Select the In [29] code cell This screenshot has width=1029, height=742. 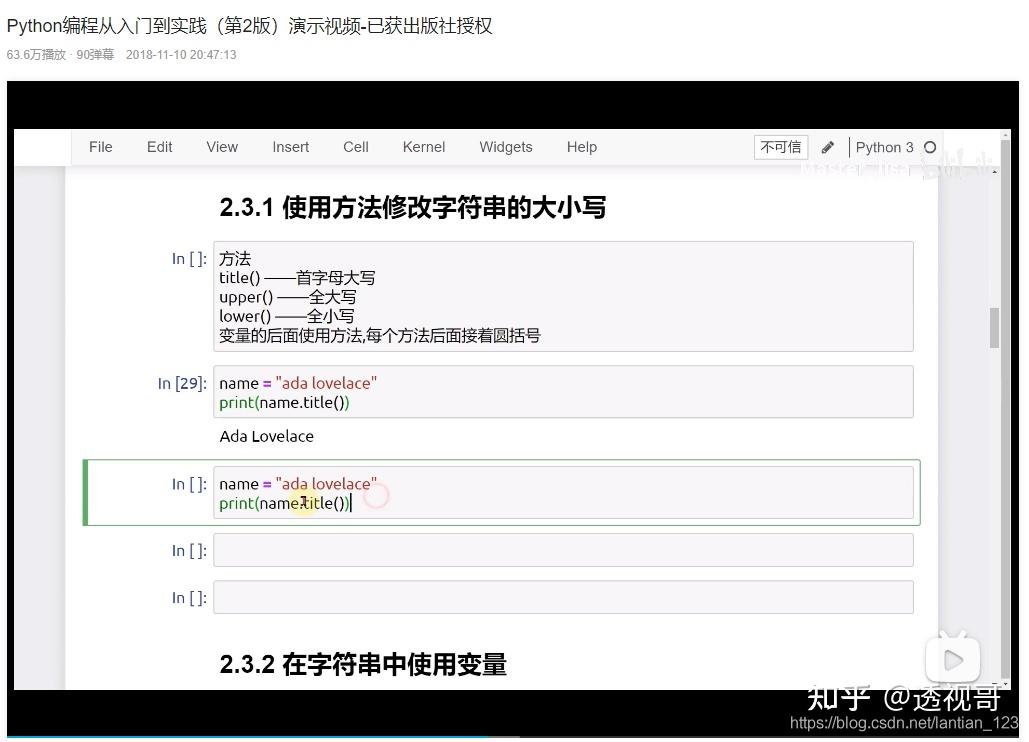(560, 392)
